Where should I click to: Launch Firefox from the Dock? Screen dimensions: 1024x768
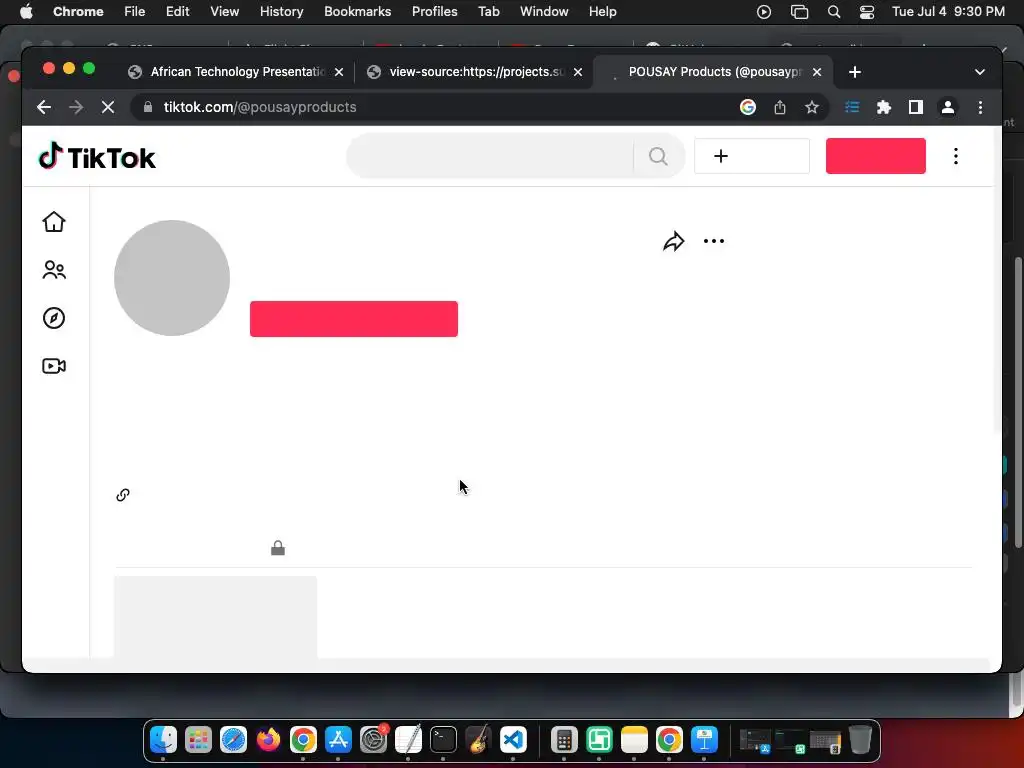[x=268, y=740]
